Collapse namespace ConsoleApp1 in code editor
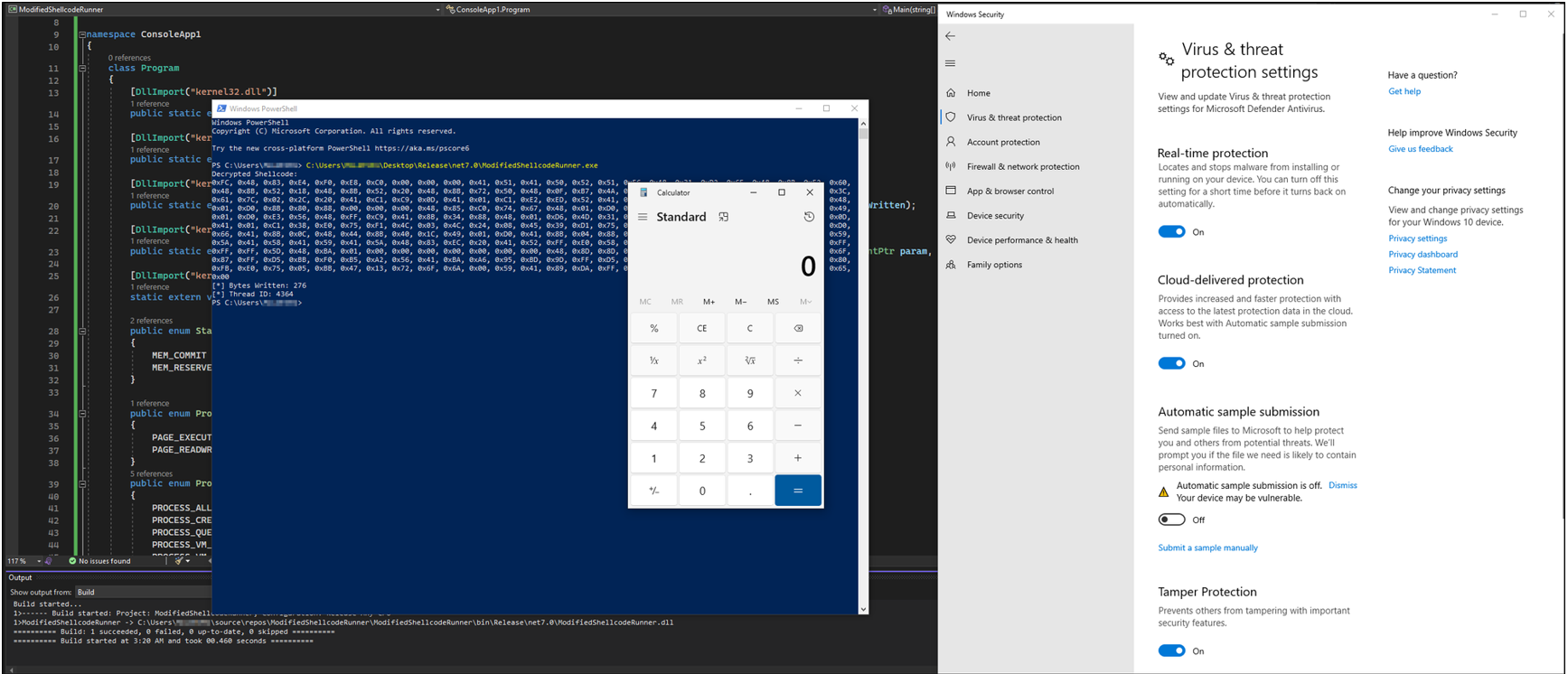The height and width of the screenshot is (674, 1568). click(82, 34)
